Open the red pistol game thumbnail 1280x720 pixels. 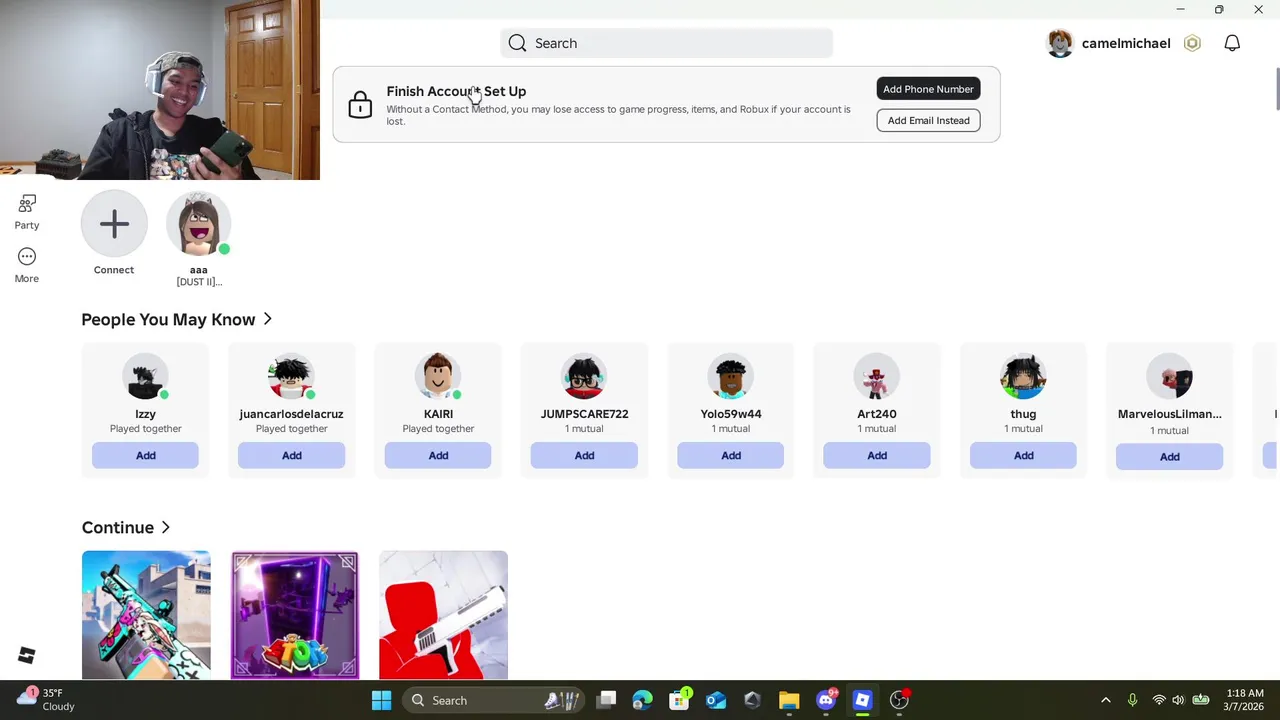pyautogui.click(x=443, y=615)
